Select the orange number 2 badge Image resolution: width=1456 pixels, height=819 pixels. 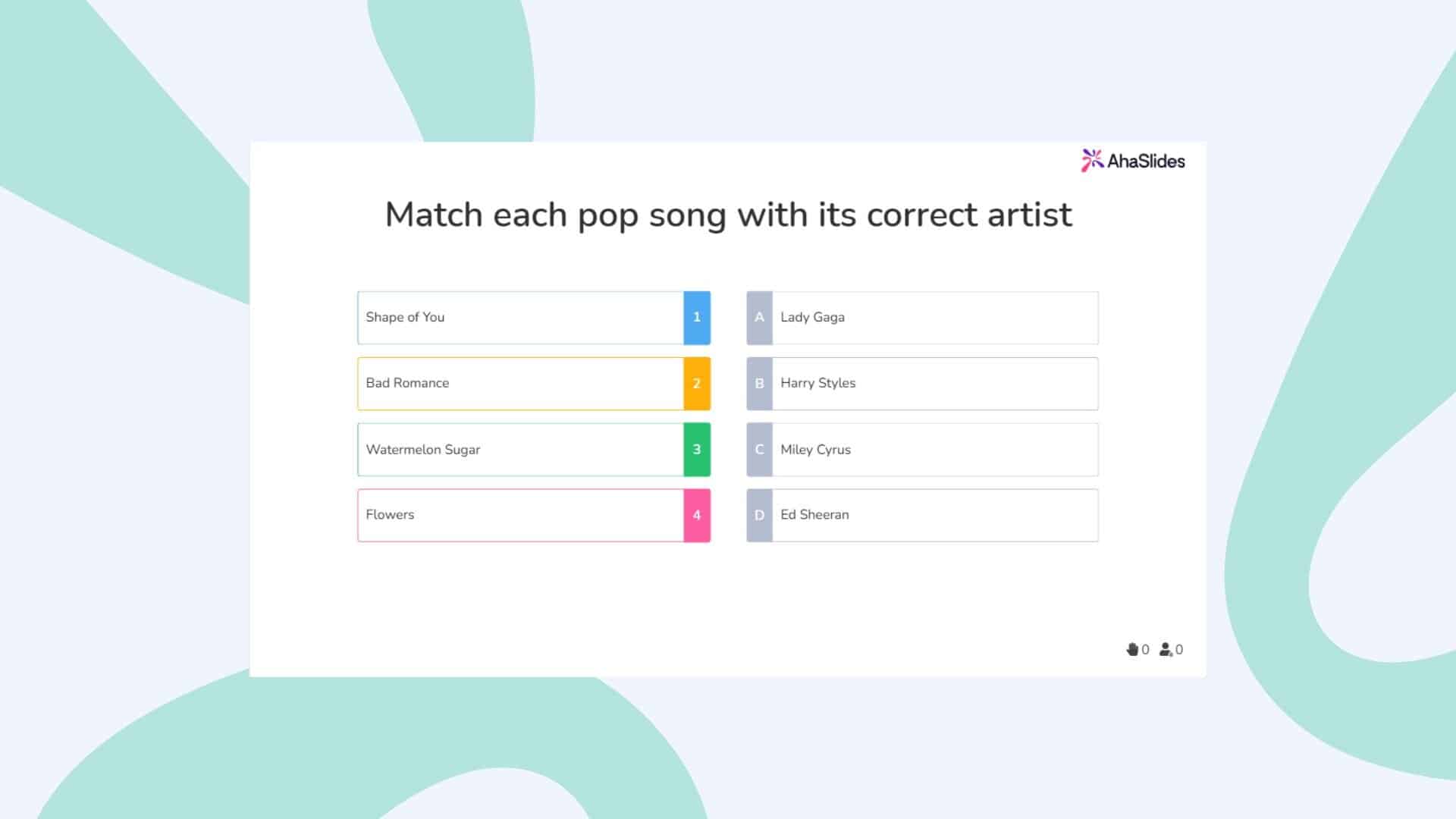tap(696, 383)
